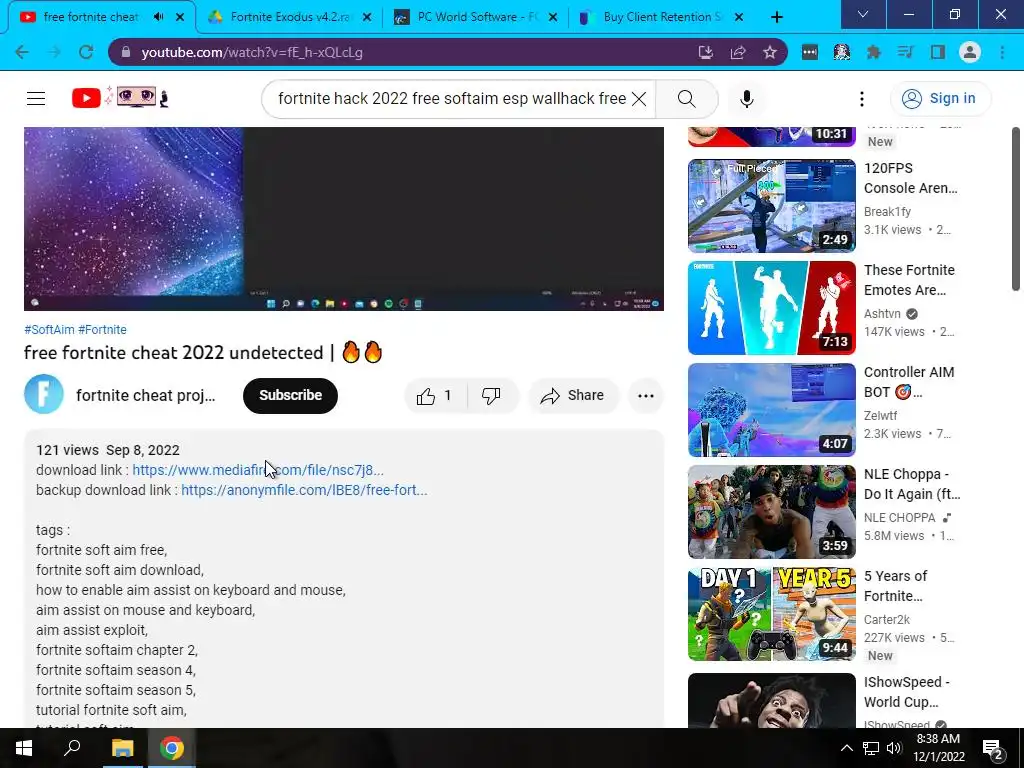This screenshot has height=768, width=1024.
Task: Open the avatar-face extension icon
Action: 841,52
